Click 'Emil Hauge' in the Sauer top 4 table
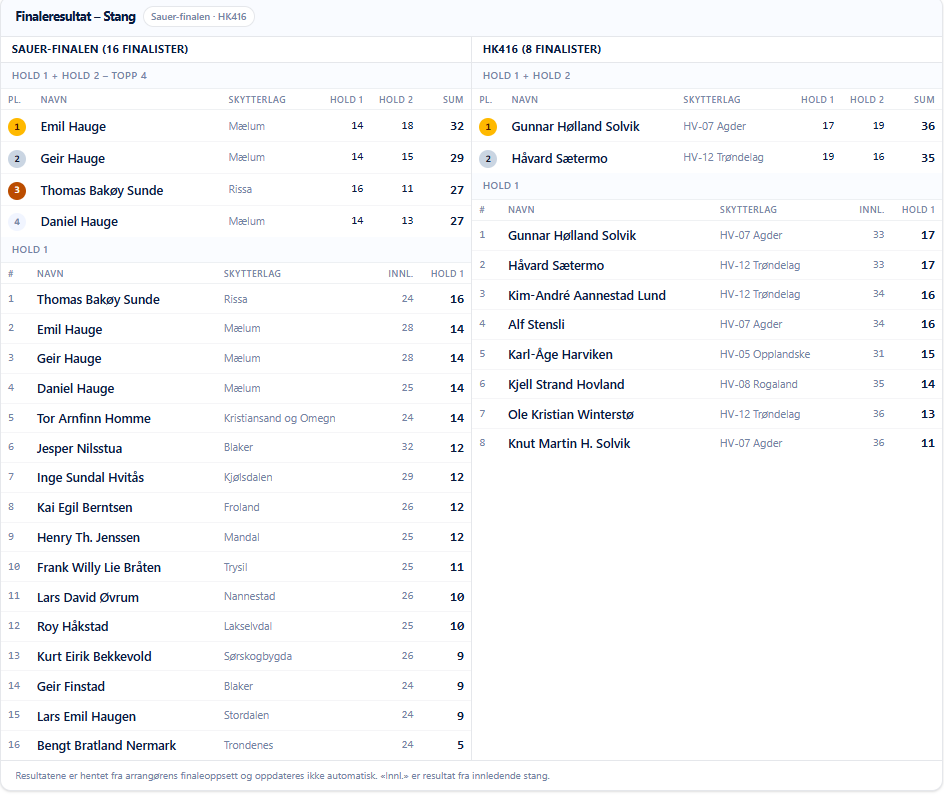Screen dimensions: 944x799 click(73, 126)
